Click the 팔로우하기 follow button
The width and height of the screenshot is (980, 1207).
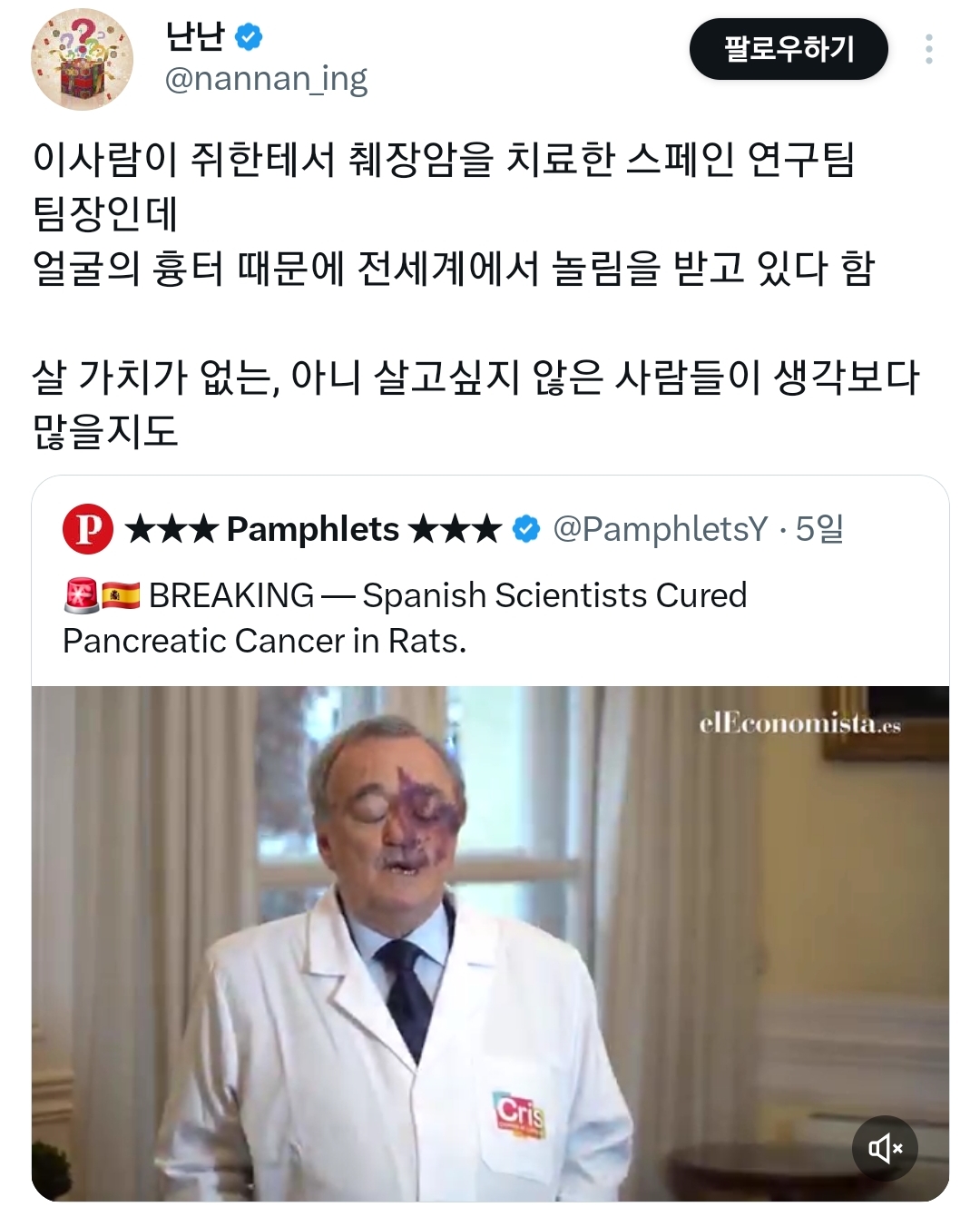coord(789,49)
